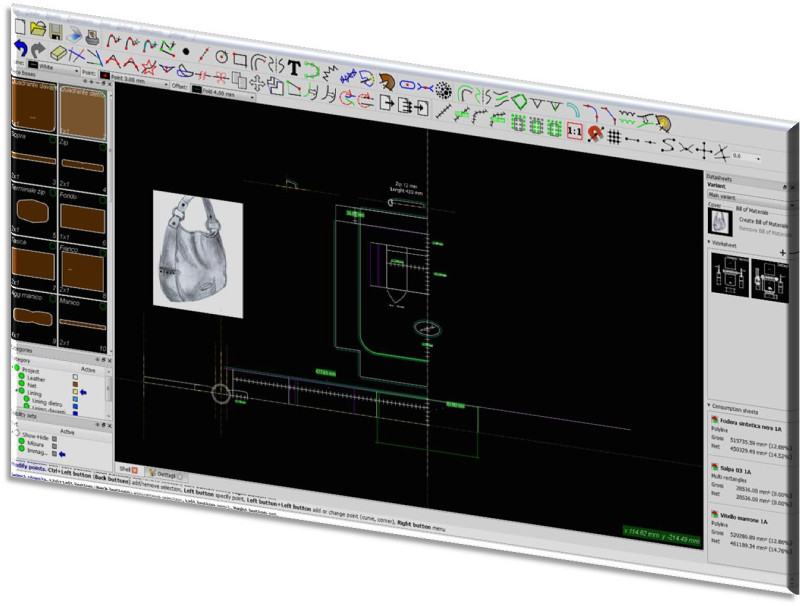The image size is (800, 607).
Task: Click the 1:1 scale icon
Action: click(x=574, y=132)
